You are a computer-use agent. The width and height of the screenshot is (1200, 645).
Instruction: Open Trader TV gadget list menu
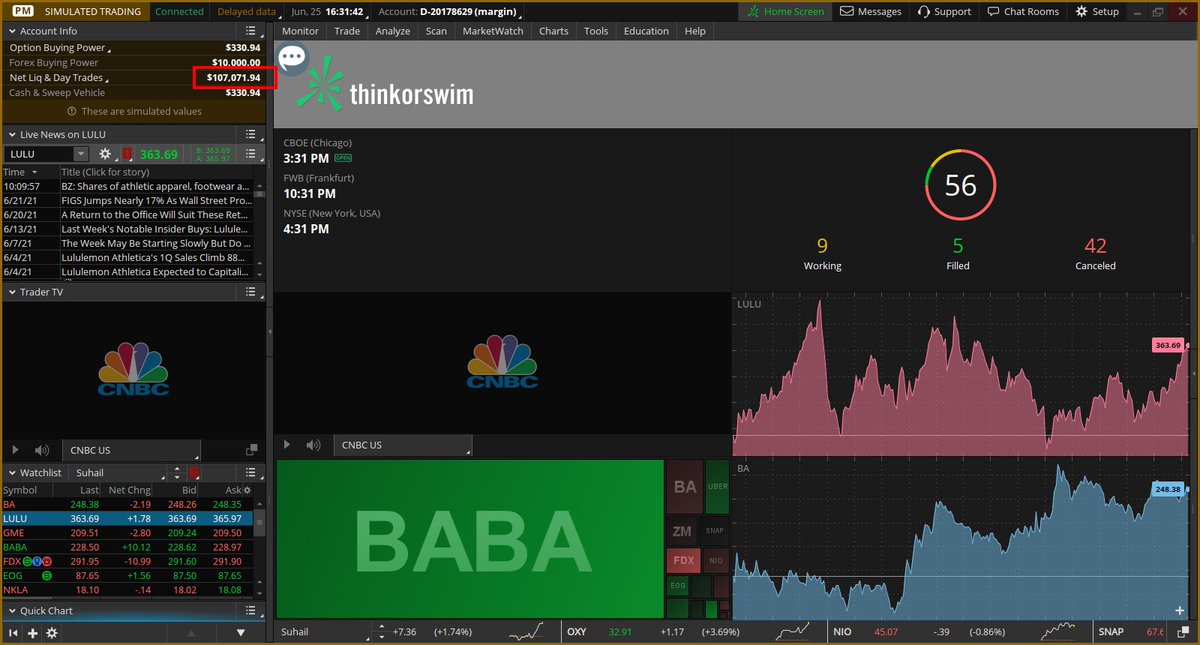(x=251, y=292)
